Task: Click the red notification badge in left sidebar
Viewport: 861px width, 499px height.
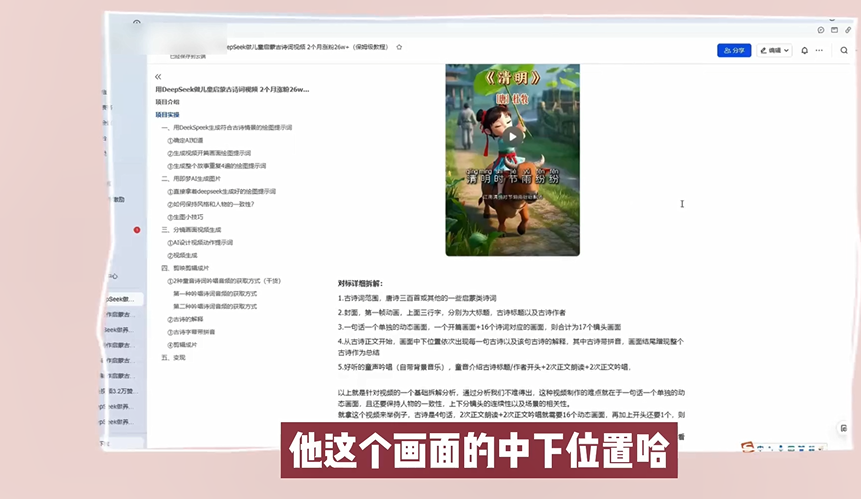Action: (x=137, y=230)
